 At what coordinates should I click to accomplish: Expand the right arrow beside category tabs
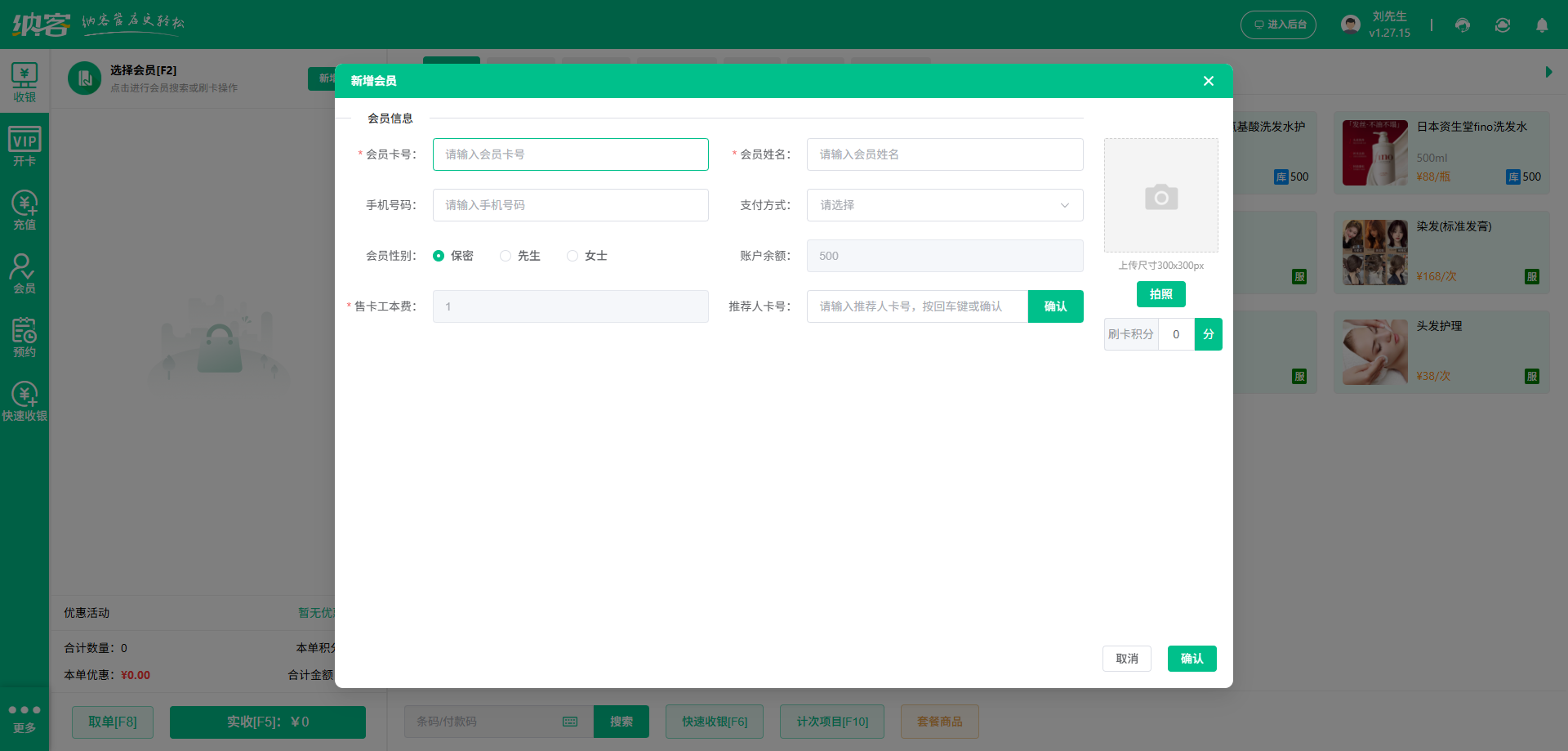tap(1548, 72)
